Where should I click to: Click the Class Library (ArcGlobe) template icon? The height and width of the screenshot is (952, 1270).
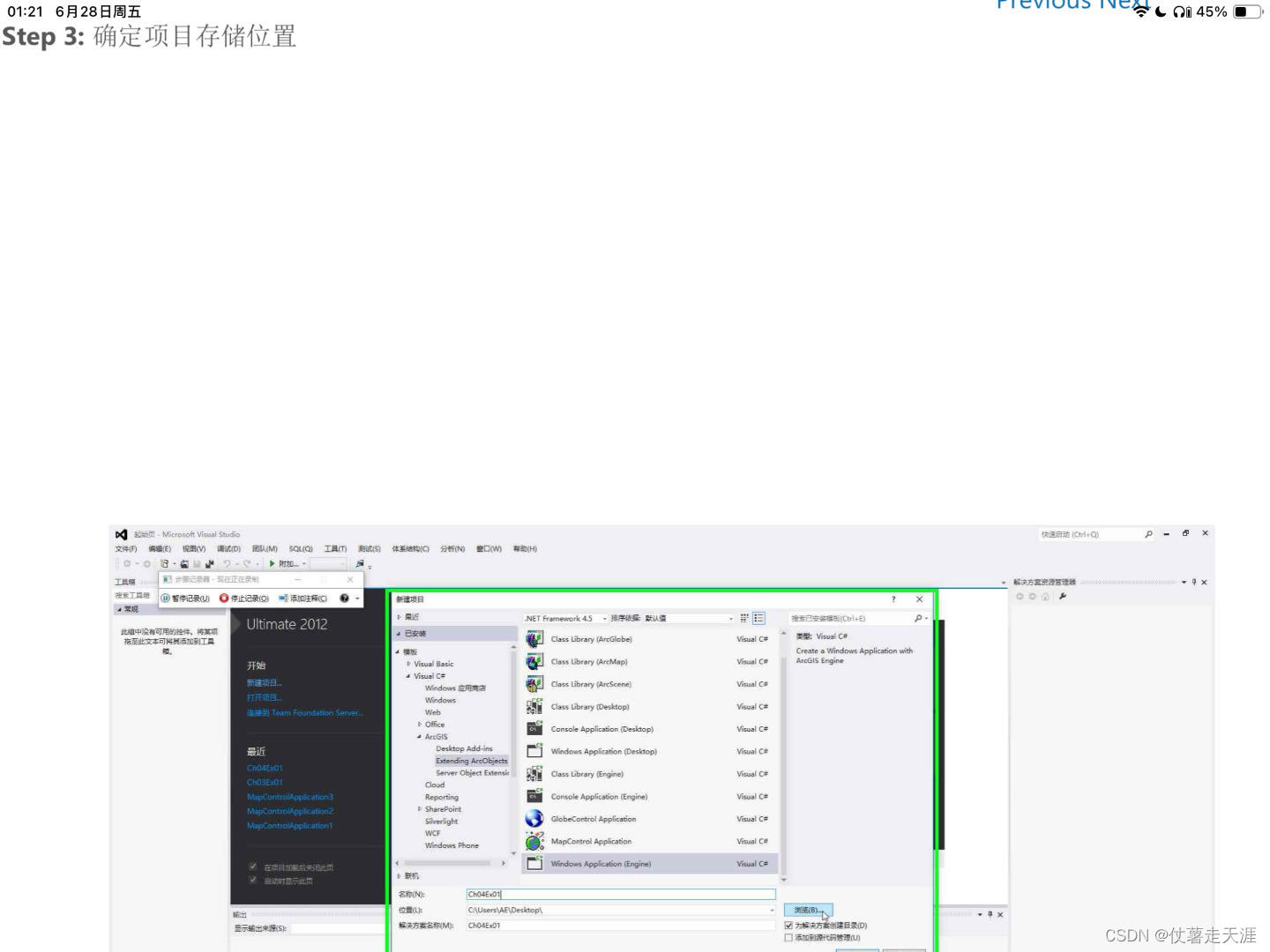point(534,639)
